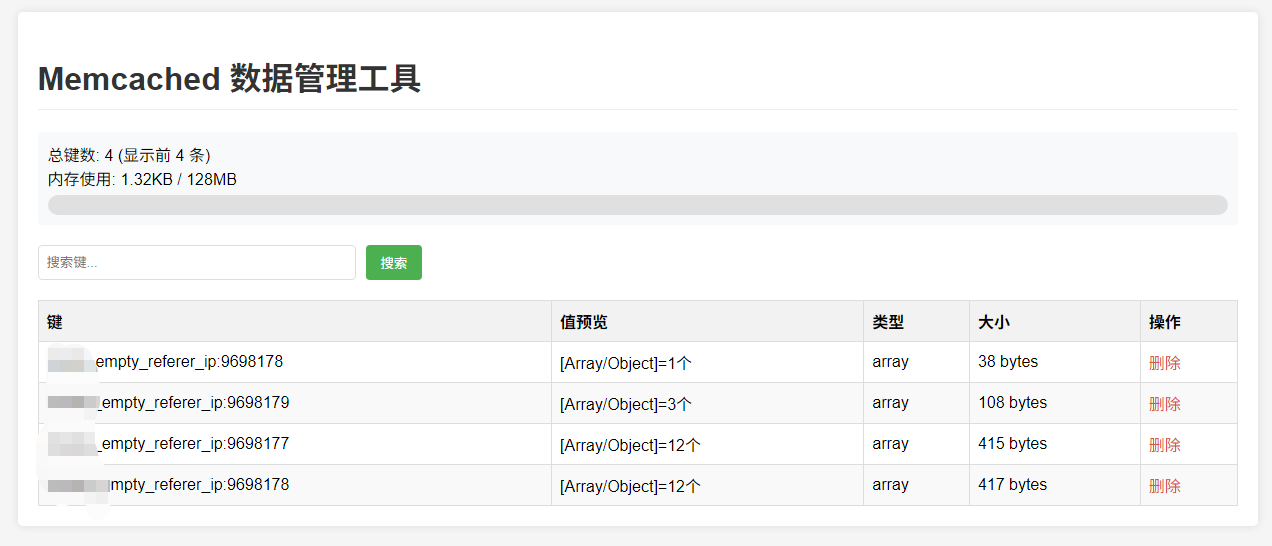Click the [Array/Object]=3个 value preview
The image size is (1272, 546).
click(626, 404)
